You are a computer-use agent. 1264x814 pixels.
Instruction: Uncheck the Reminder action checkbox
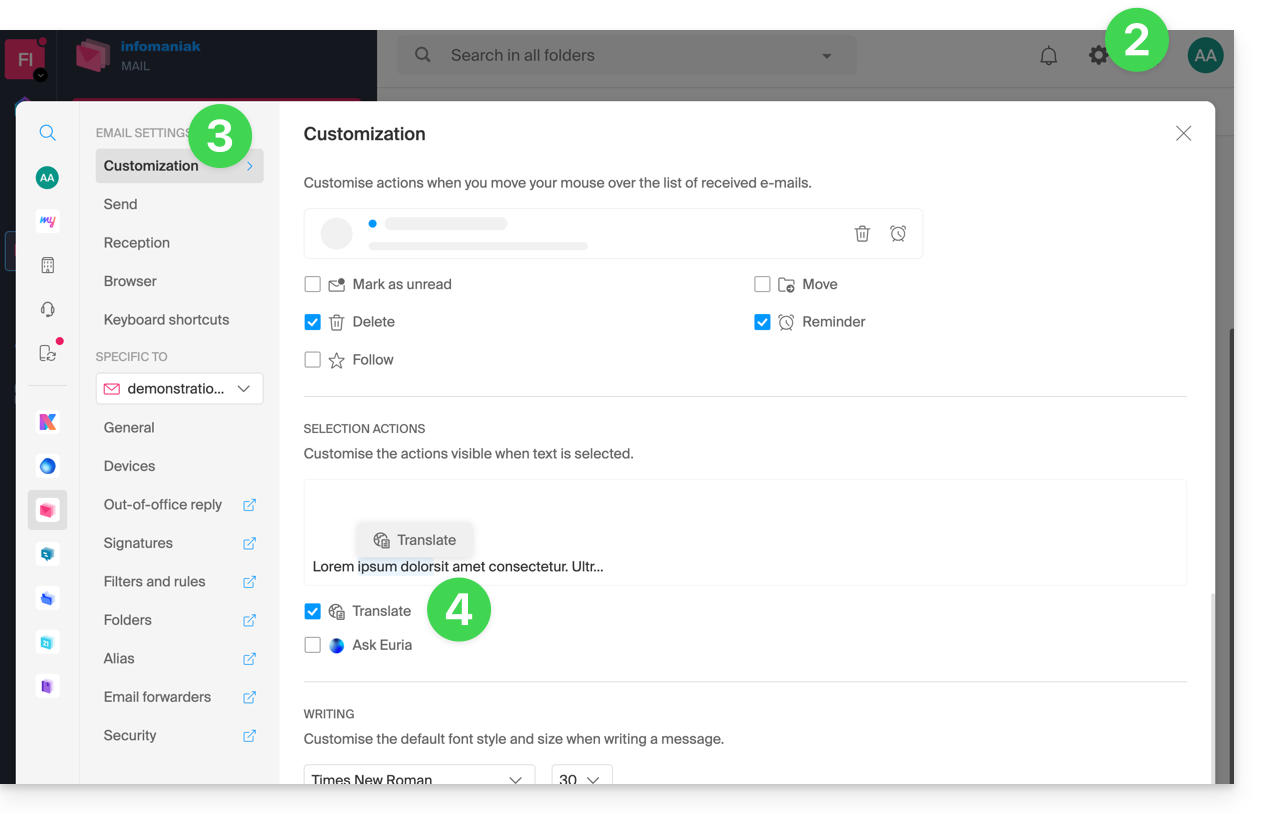[x=762, y=322]
